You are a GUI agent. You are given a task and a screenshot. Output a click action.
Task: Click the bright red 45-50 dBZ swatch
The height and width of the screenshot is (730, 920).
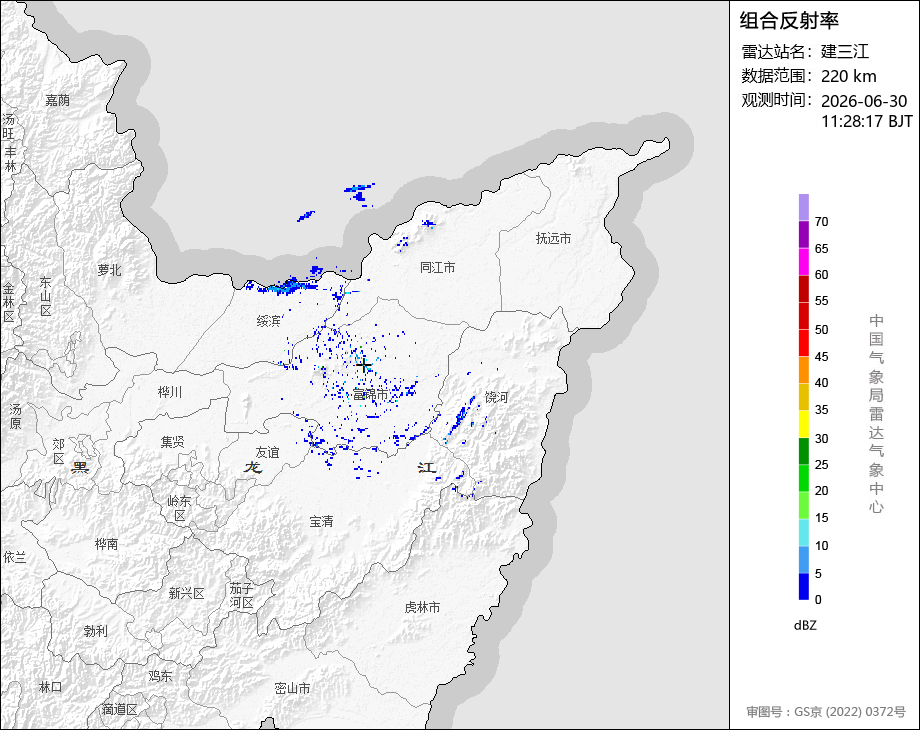click(x=804, y=342)
